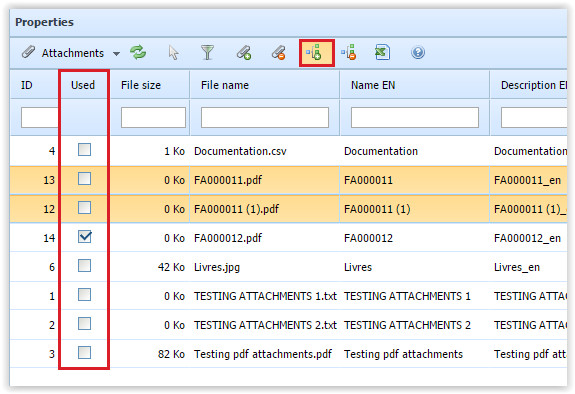Check Used box for TESTING ATTACHMENTS 1.txt

point(84,295)
